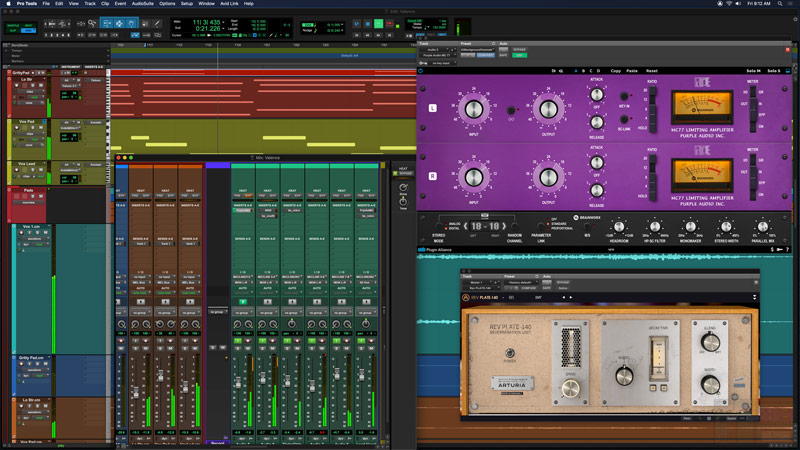Enable Slip edit mode
This screenshot has height=450, width=800.
(x=13, y=31)
